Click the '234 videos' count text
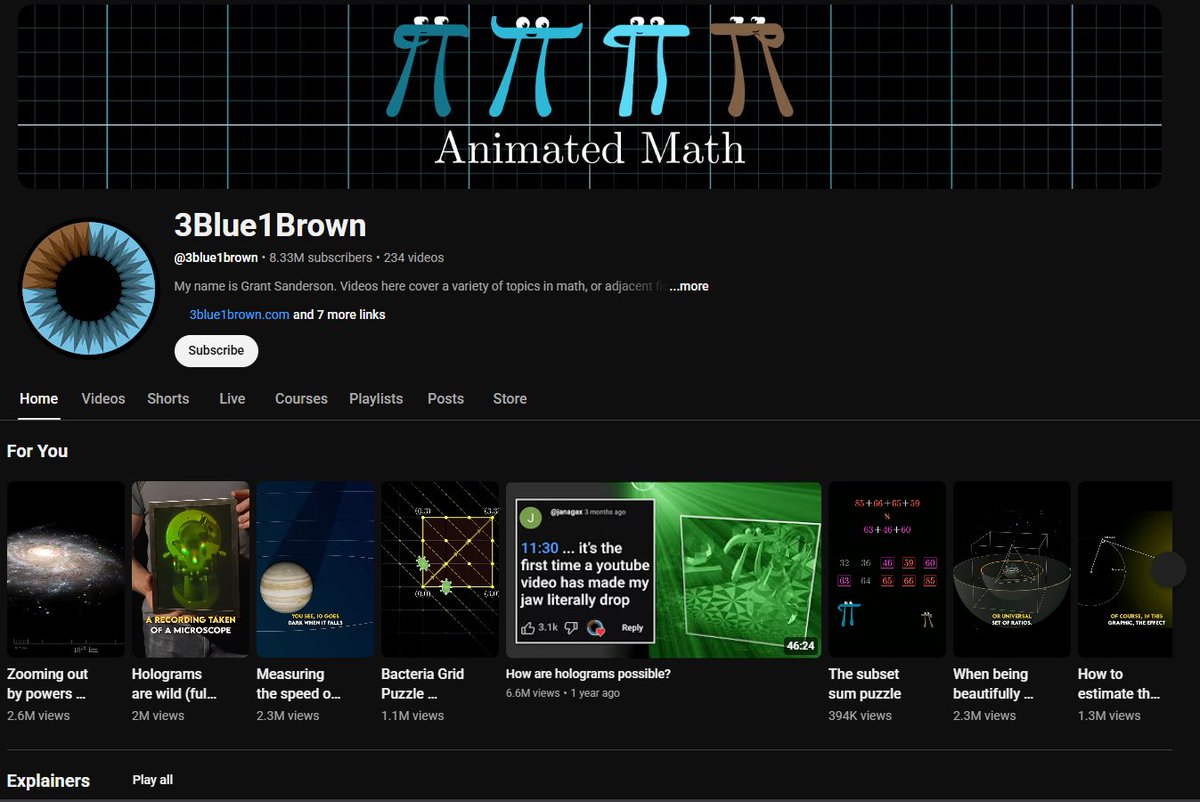Screen dimensions: 1200x802 pos(414,258)
